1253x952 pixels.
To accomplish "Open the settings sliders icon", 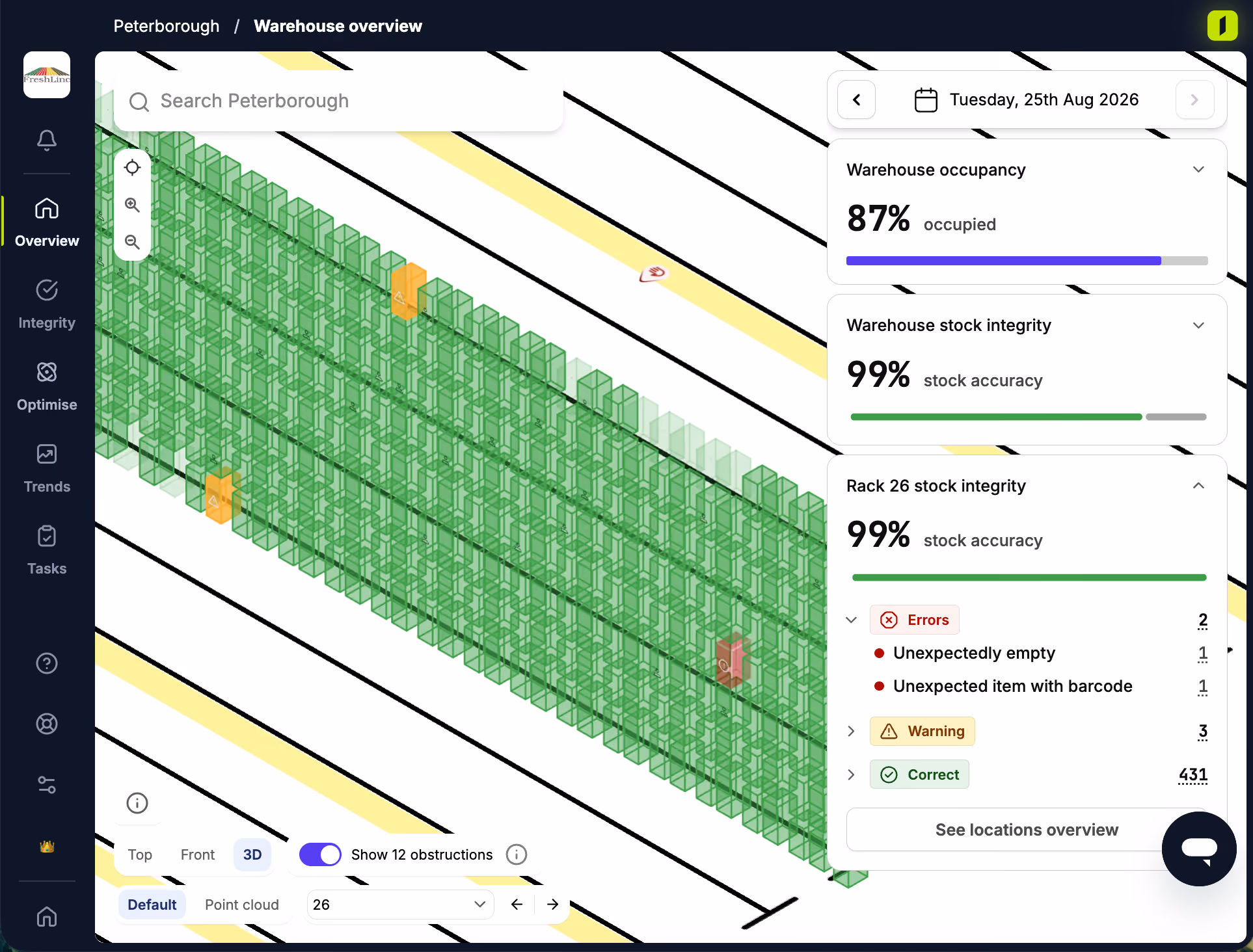I will tap(47, 785).
